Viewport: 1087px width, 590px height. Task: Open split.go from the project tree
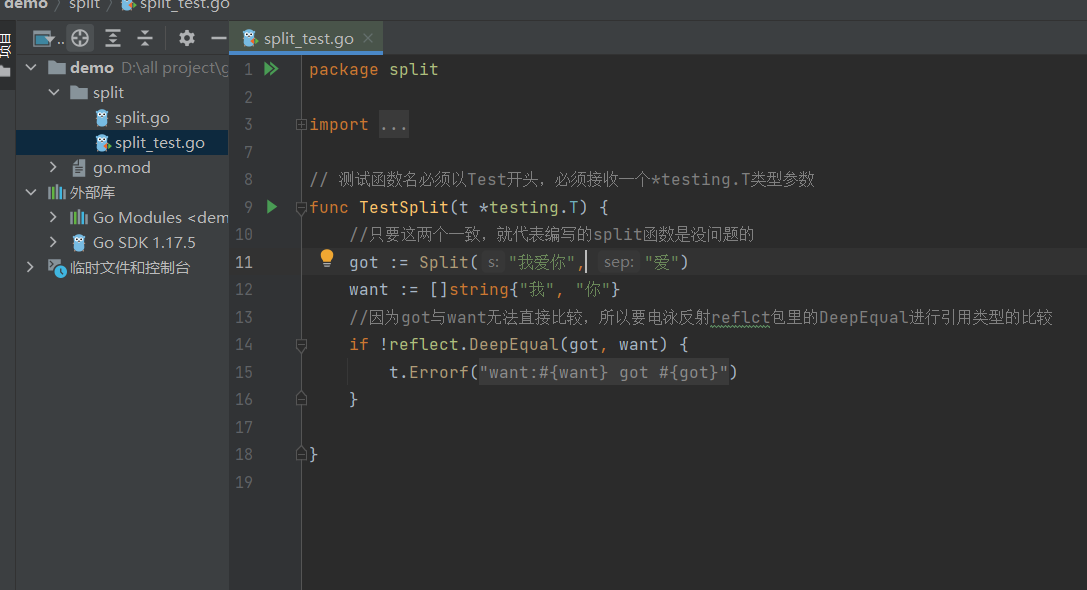click(x=142, y=118)
